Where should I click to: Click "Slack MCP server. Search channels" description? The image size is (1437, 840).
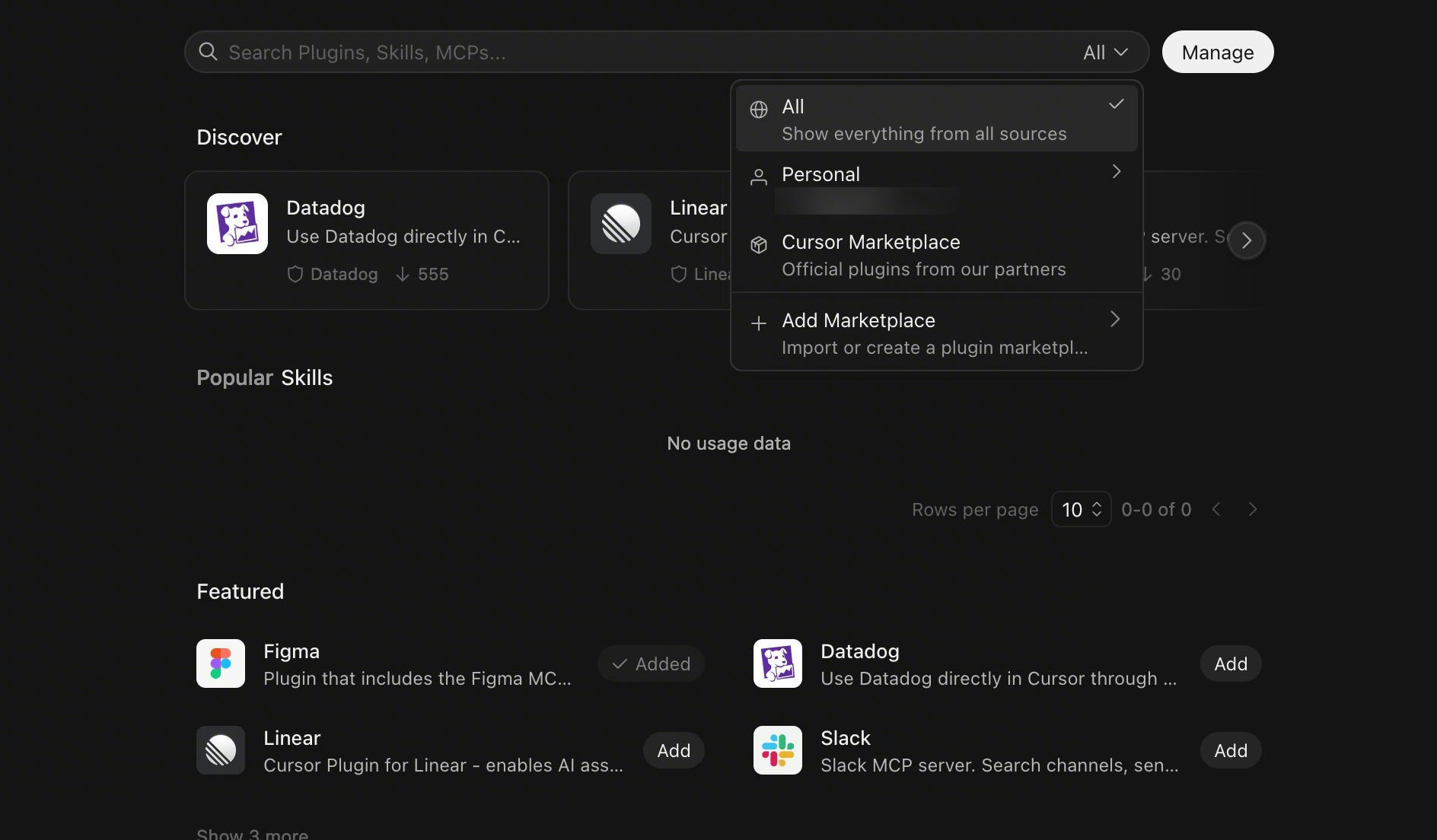[999, 765]
